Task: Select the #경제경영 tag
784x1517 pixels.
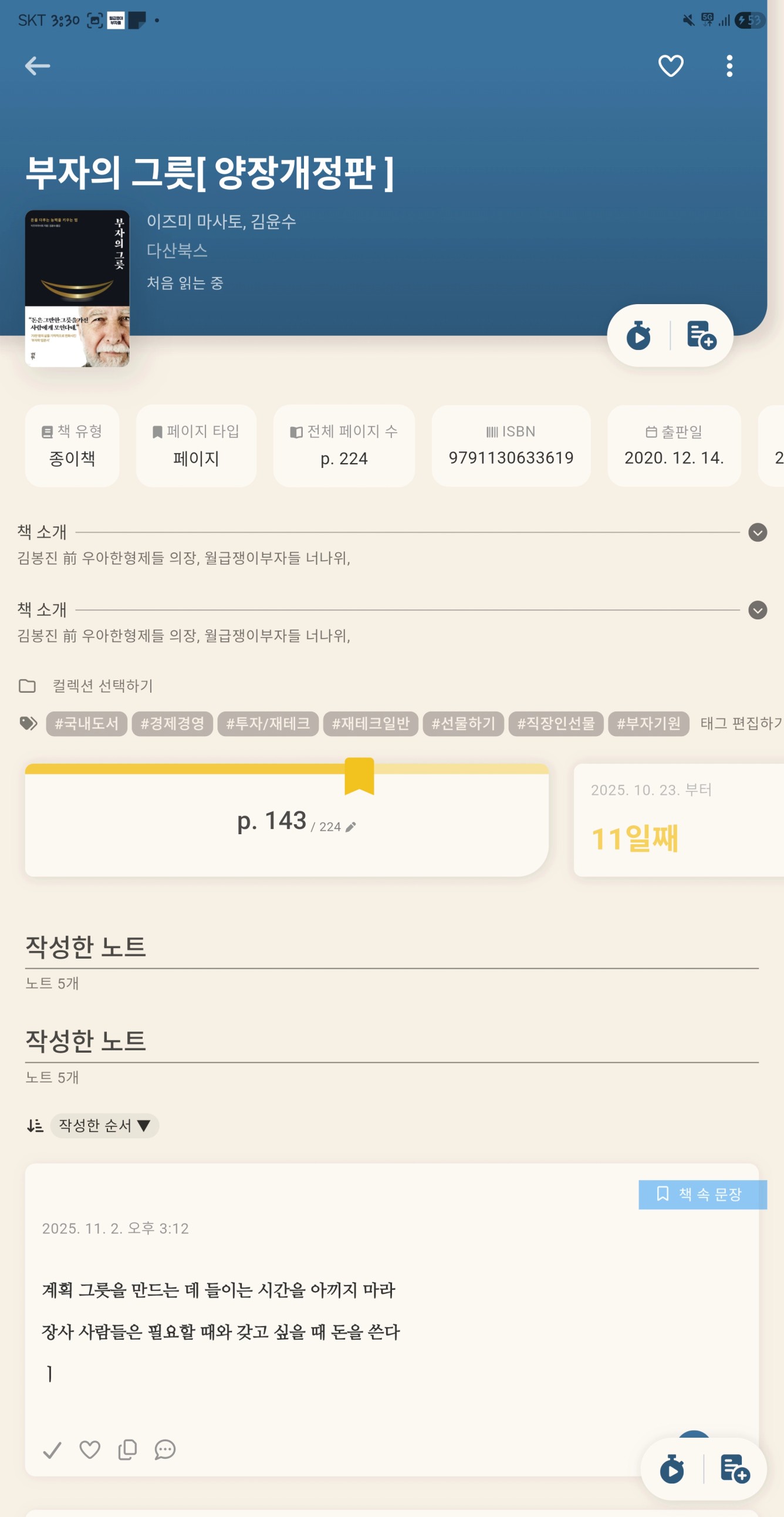Action: 173,723
